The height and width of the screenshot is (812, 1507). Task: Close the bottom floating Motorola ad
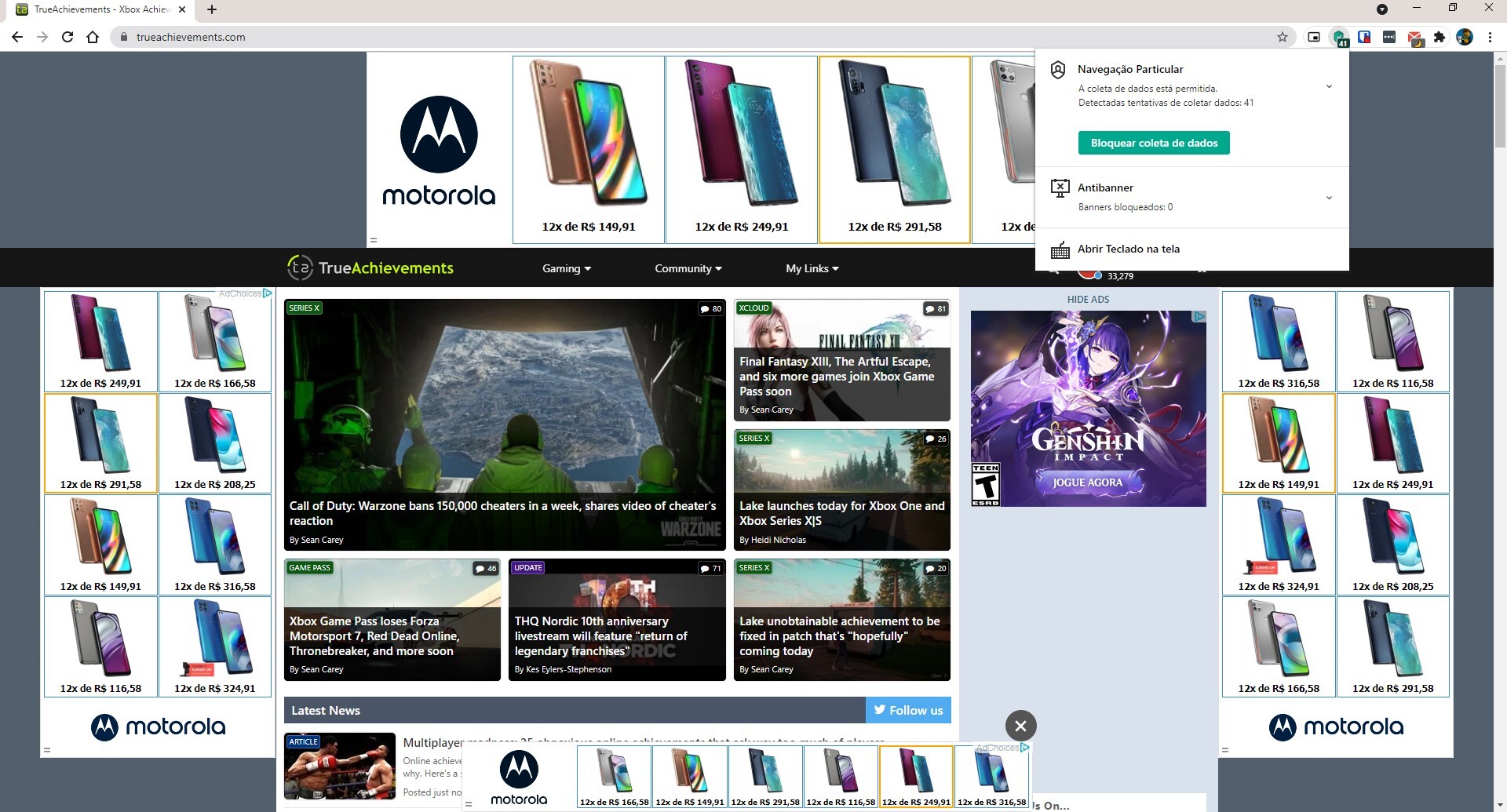[1020, 726]
